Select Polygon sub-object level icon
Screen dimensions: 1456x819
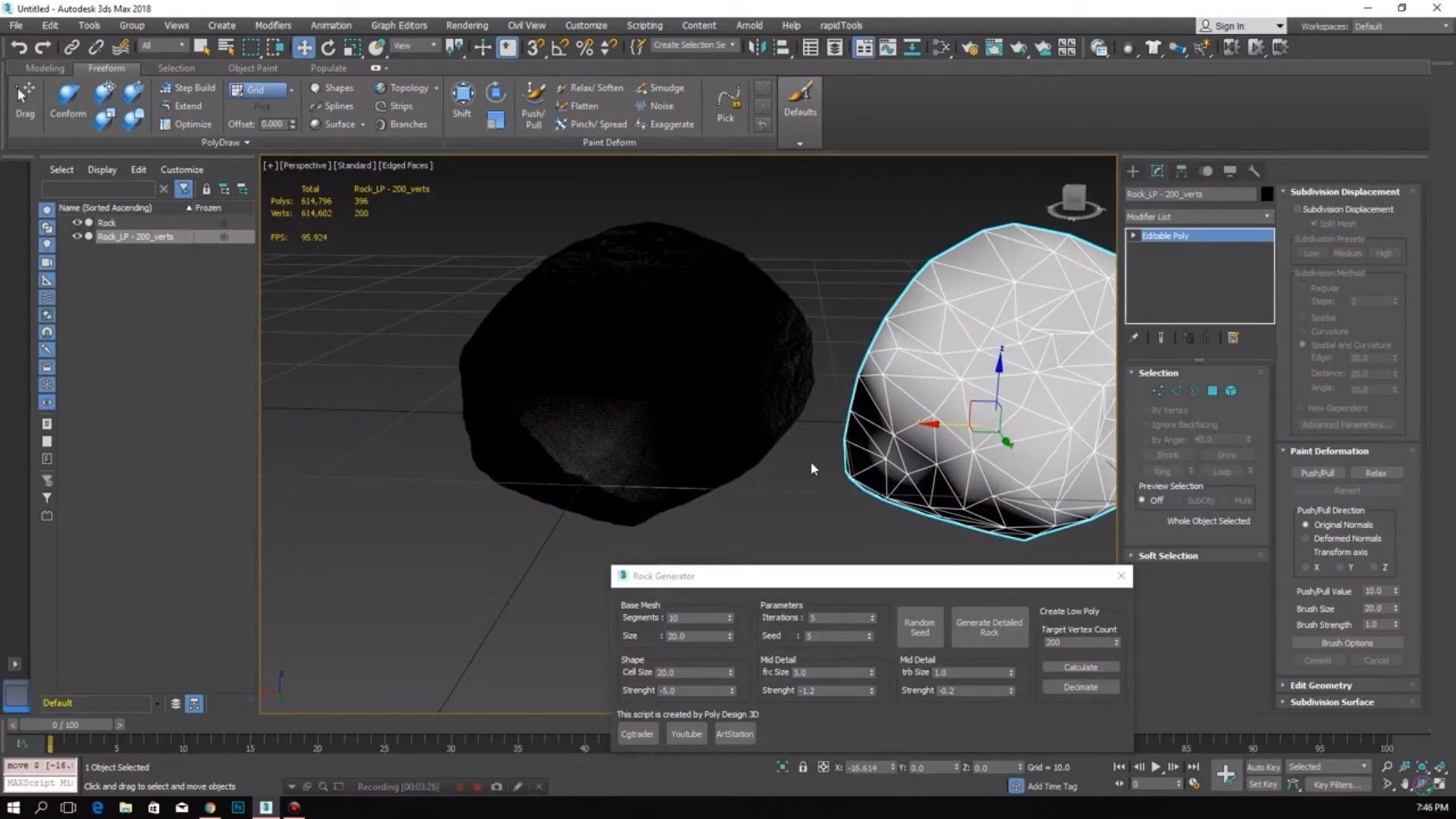point(1212,391)
